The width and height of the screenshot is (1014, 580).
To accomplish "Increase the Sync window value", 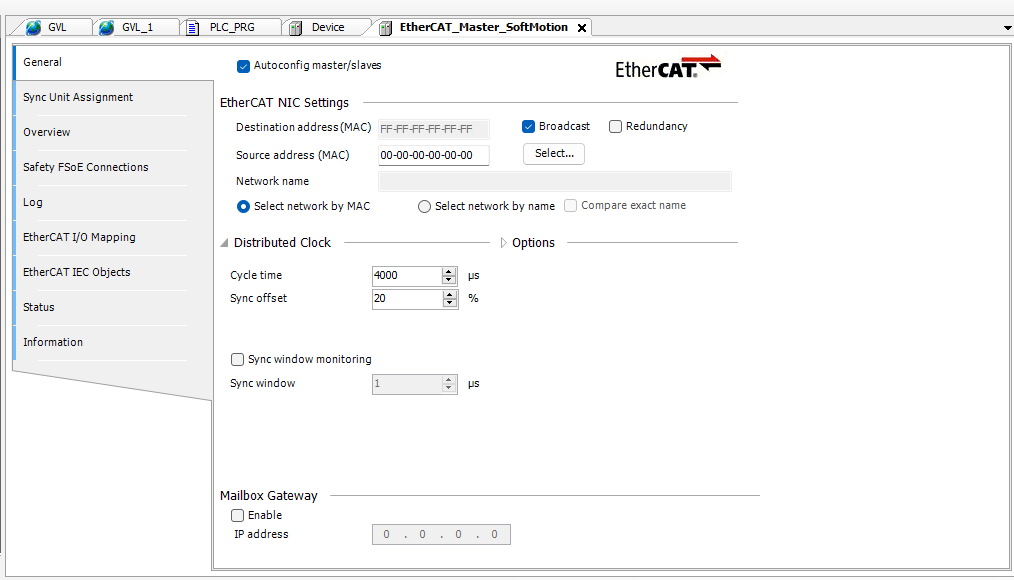I will point(449,380).
